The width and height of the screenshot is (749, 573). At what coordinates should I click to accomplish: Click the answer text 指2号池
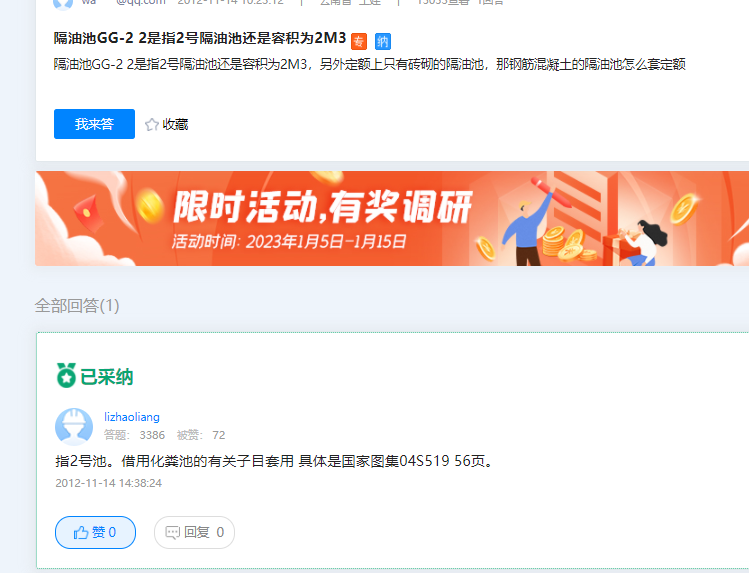[275, 461]
